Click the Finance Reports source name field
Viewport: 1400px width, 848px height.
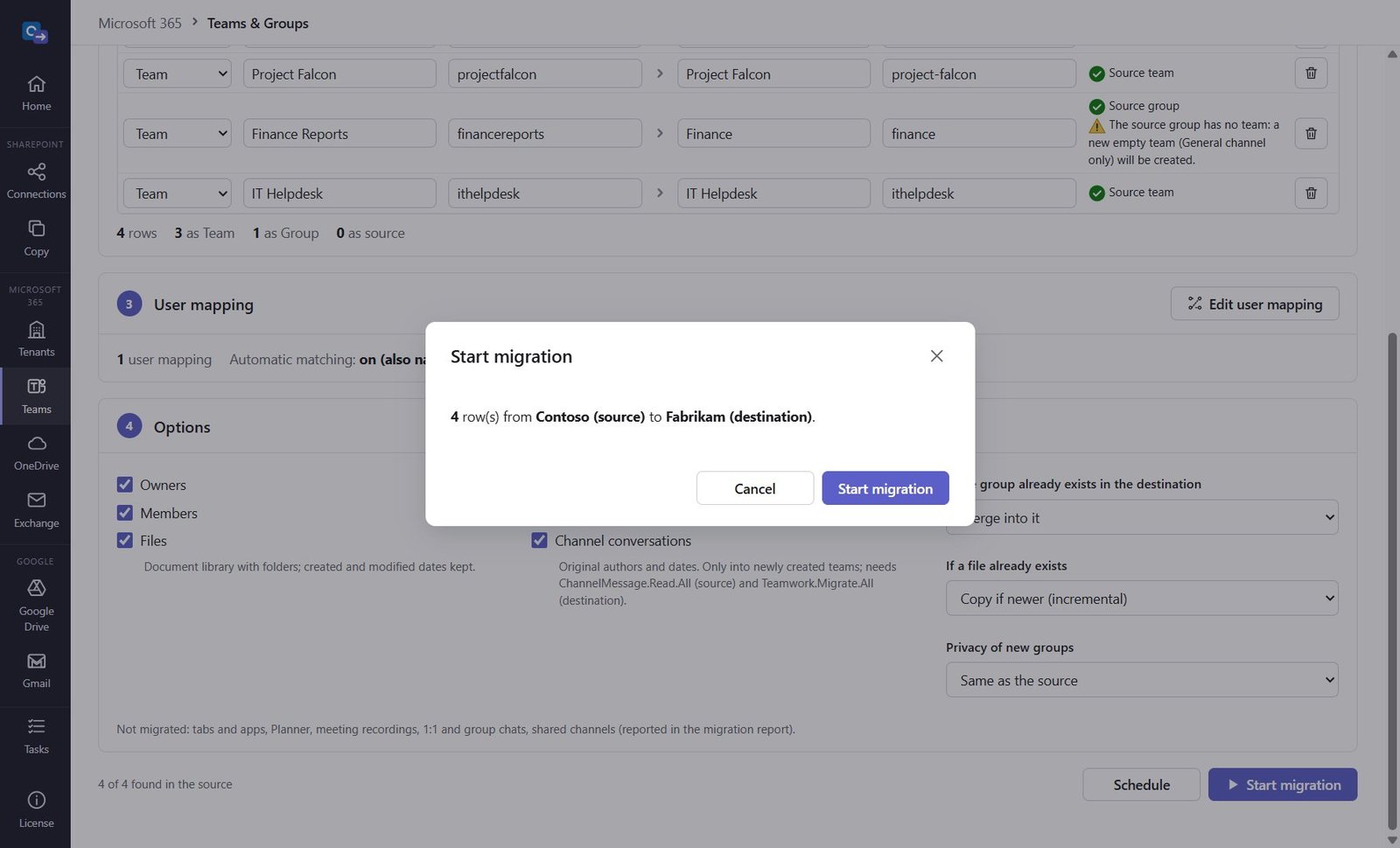coord(339,134)
